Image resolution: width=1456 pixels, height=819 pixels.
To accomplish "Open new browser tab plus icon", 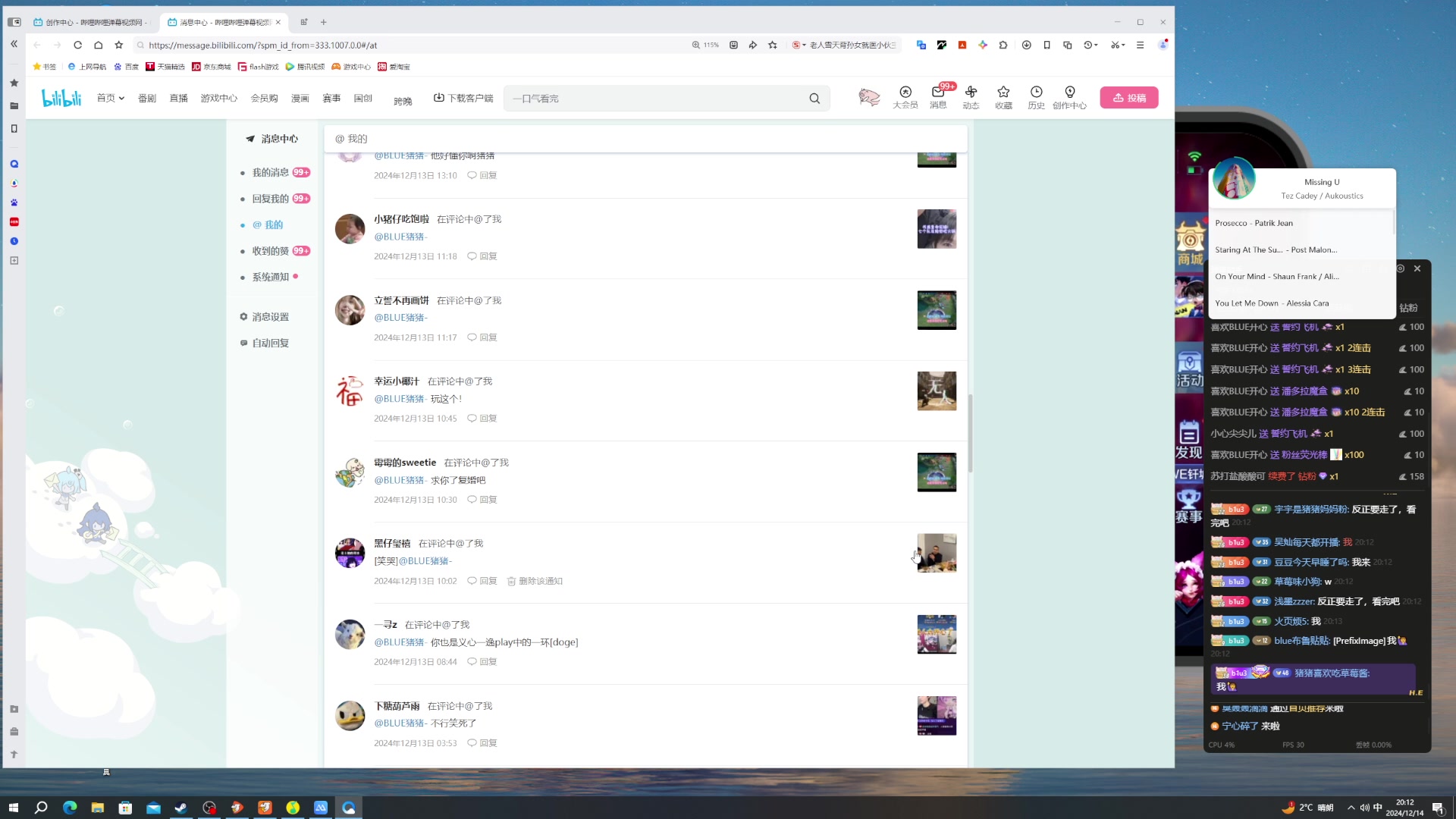I will click(x=323, y=22).
